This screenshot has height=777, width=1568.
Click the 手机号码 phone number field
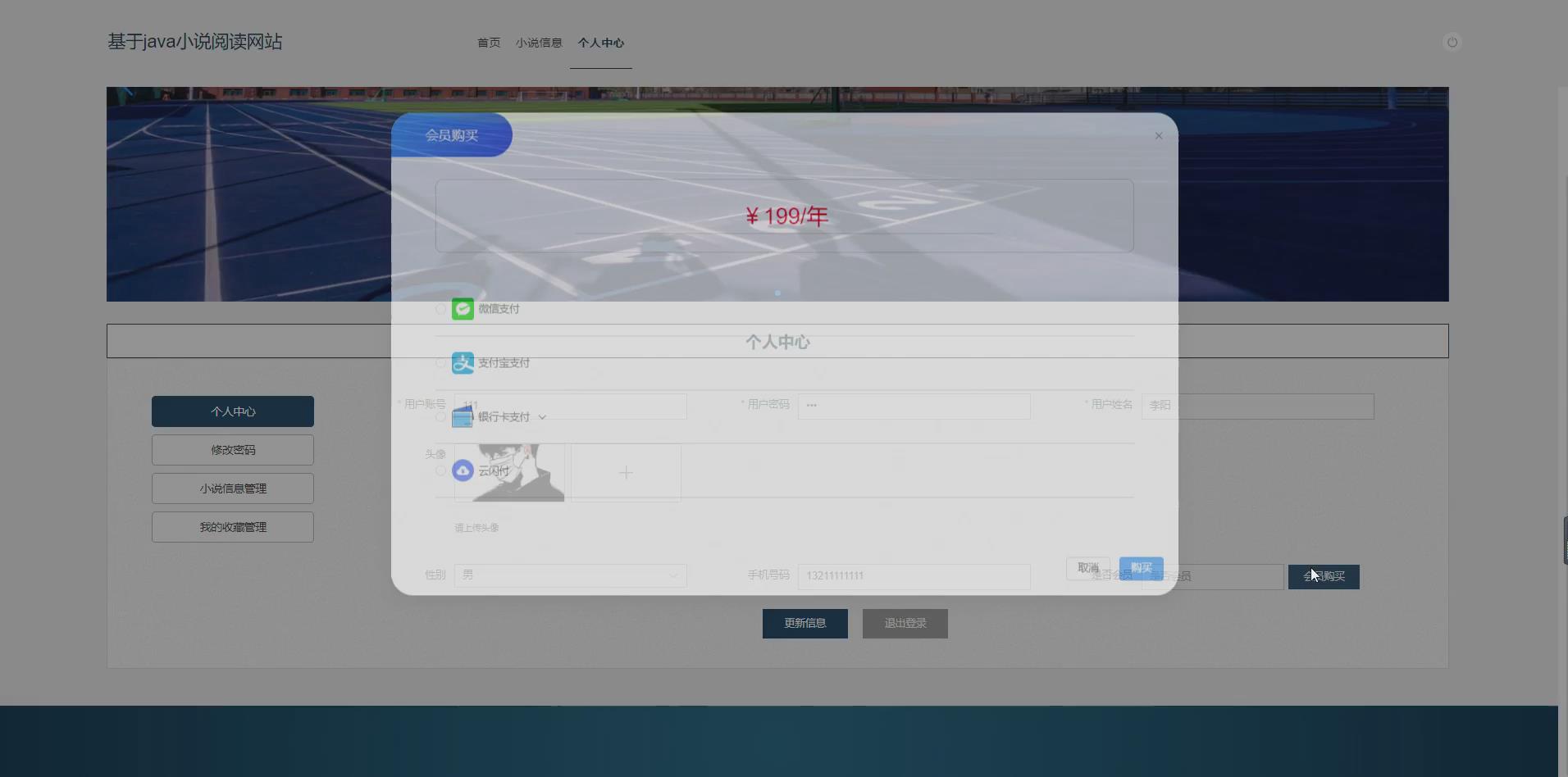coord(913,576)
